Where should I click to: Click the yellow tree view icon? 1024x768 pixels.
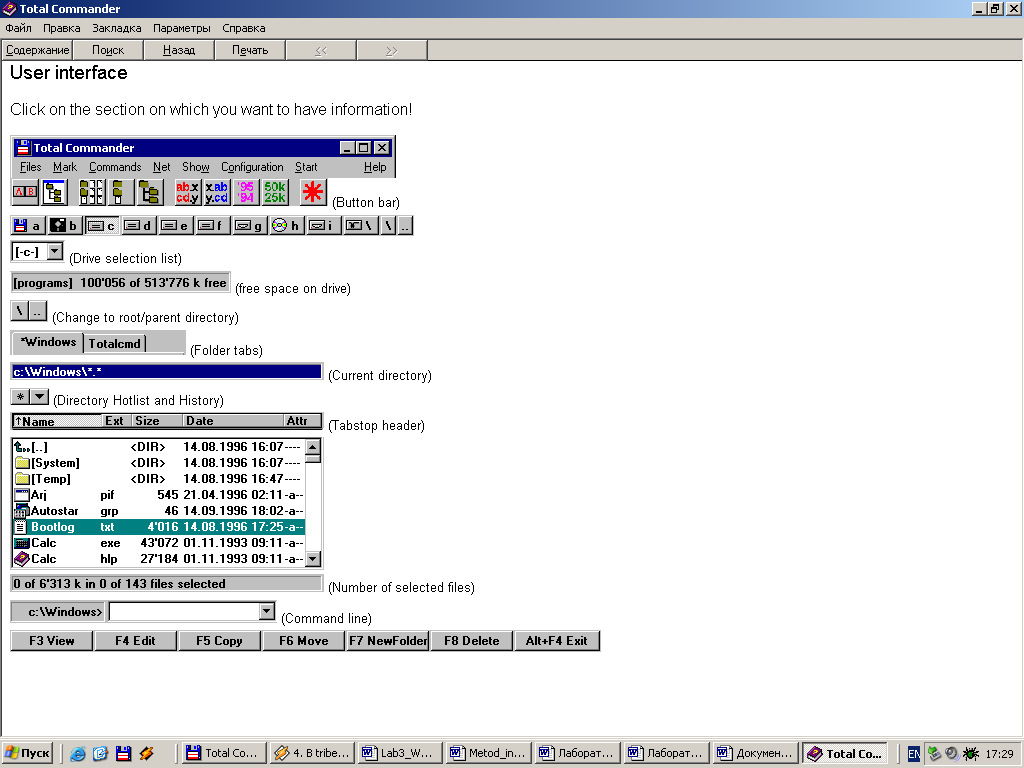point(149,193)
